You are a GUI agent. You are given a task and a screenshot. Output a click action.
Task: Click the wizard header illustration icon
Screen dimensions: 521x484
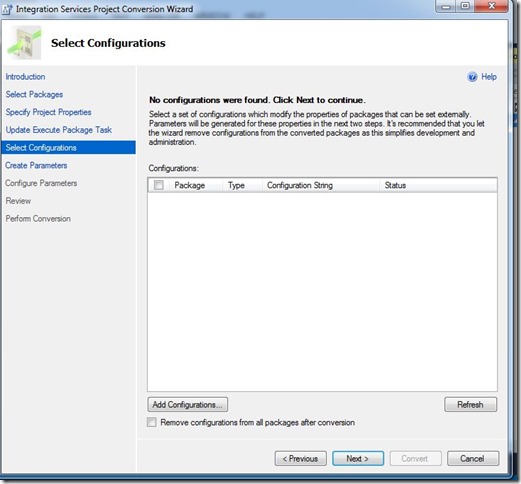point(25,43)
